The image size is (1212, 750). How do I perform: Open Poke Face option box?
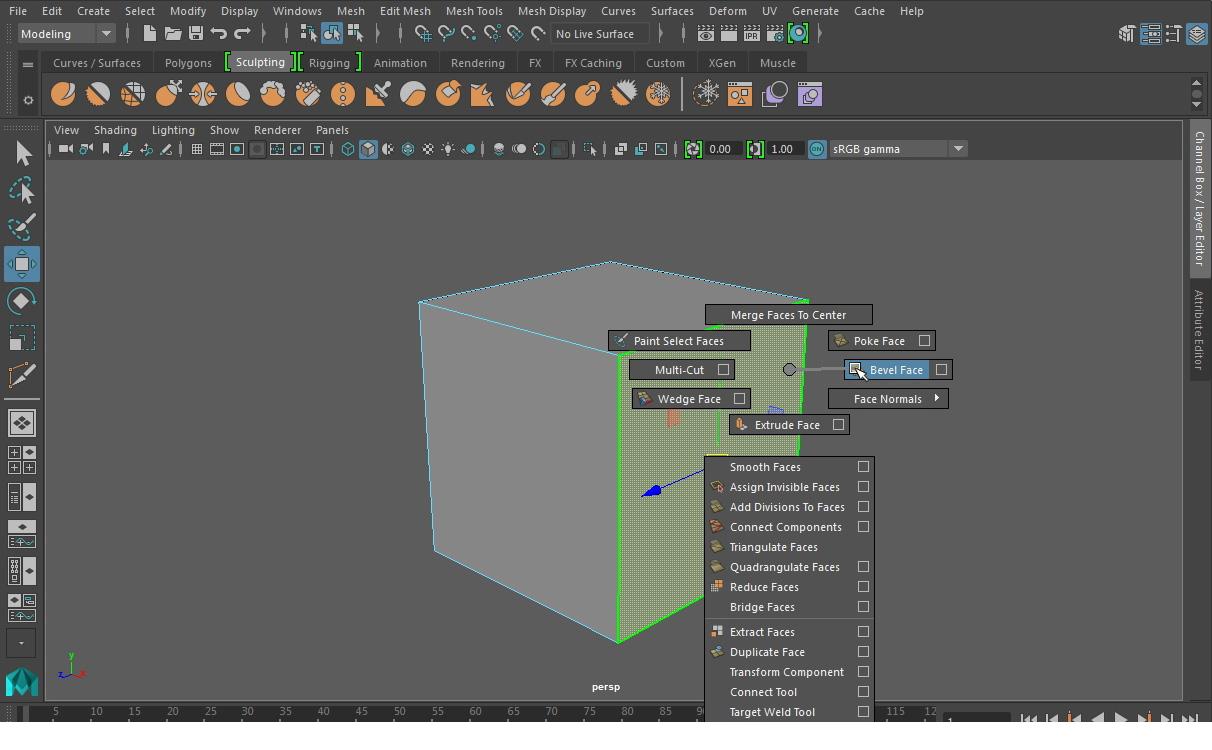pos(924,341)
